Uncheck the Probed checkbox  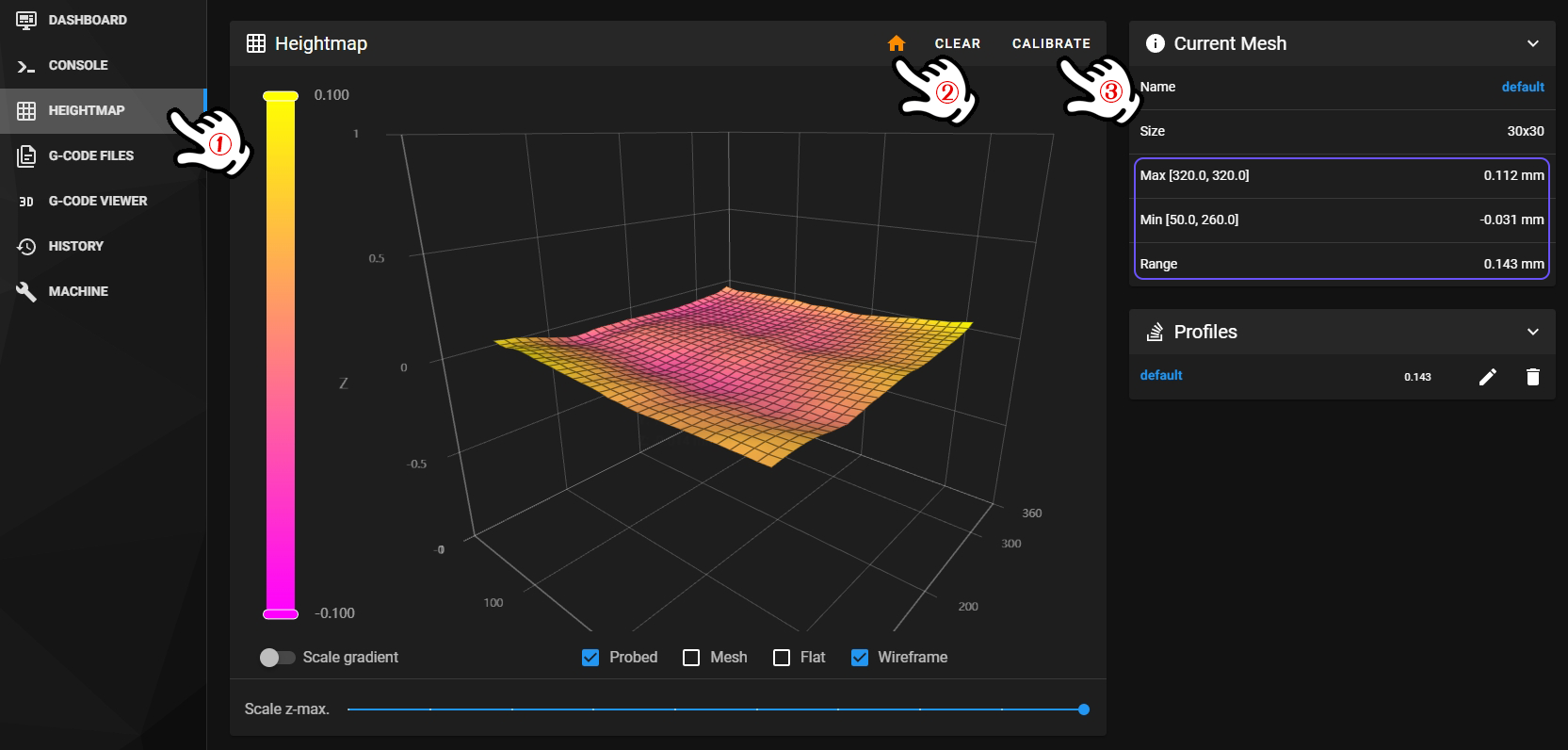pos(590,658)
